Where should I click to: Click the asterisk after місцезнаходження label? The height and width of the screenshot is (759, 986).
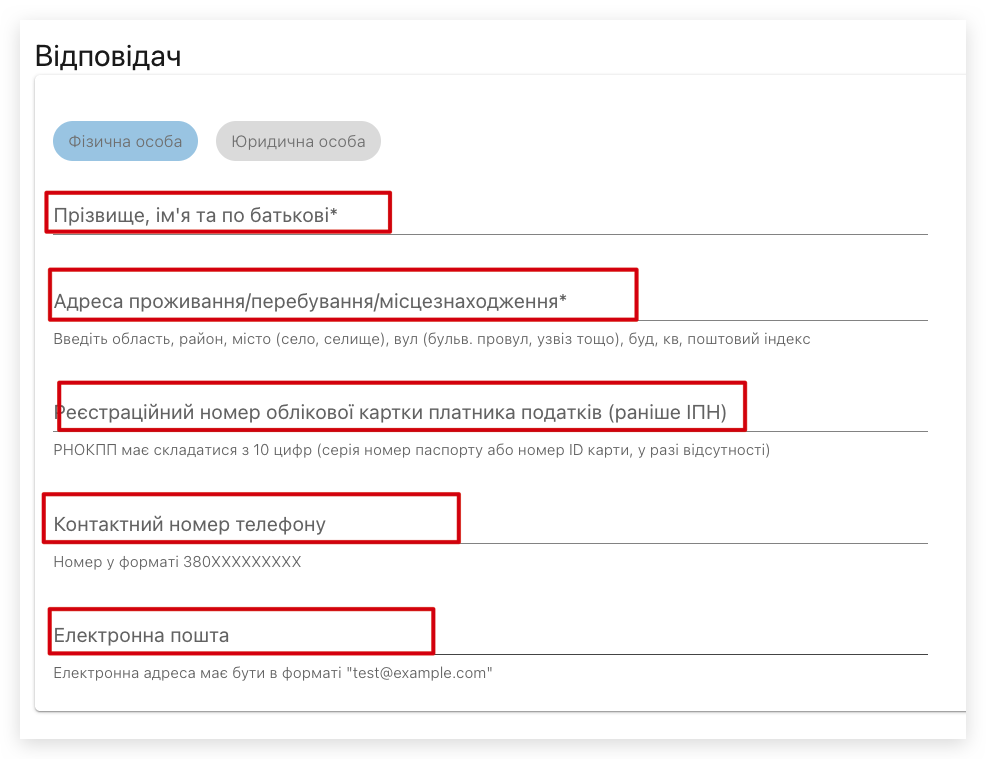click(x=563, y=300)
